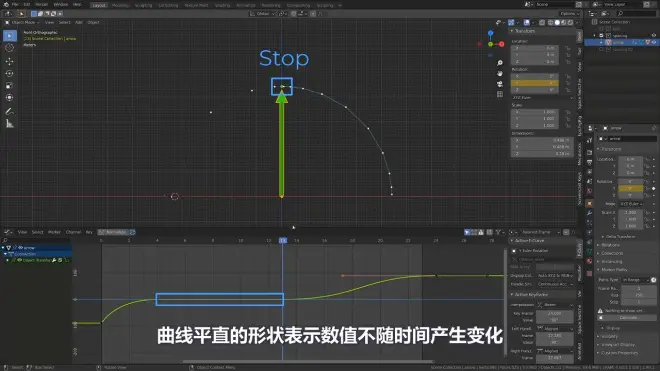Expand the Custom Properties panel
The width and height of the screenshot is (660, 371).
click(x=620, y=353)
